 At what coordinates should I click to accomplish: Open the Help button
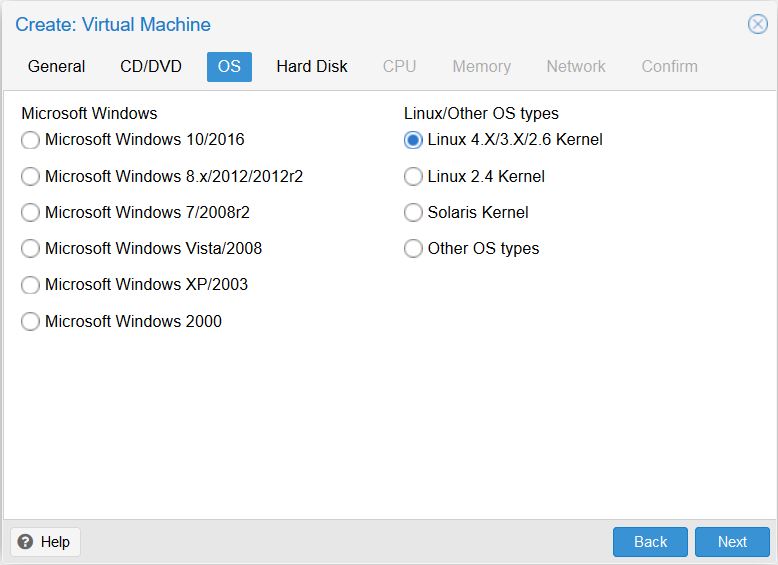point(45,542)
